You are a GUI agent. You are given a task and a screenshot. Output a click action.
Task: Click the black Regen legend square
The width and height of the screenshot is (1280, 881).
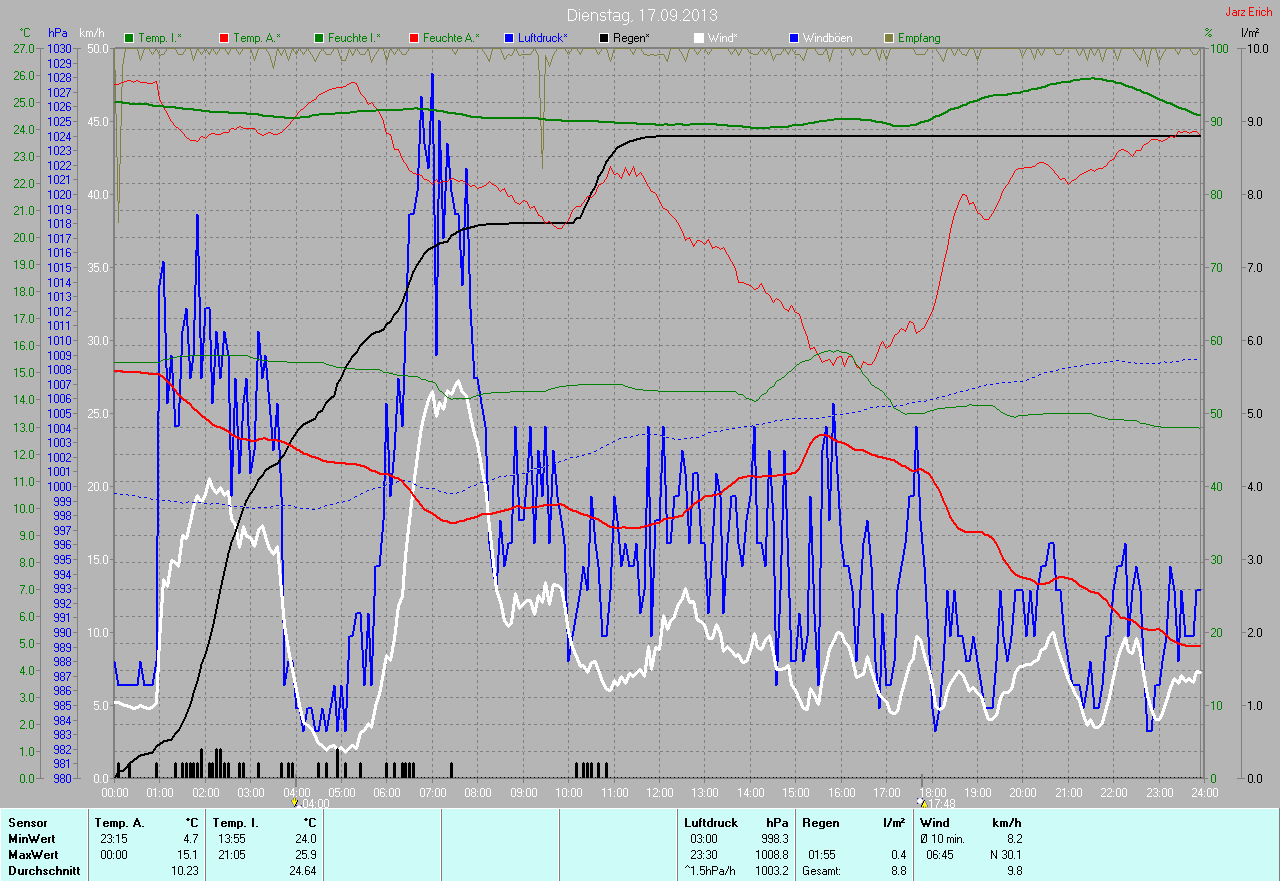pos(604,38)
